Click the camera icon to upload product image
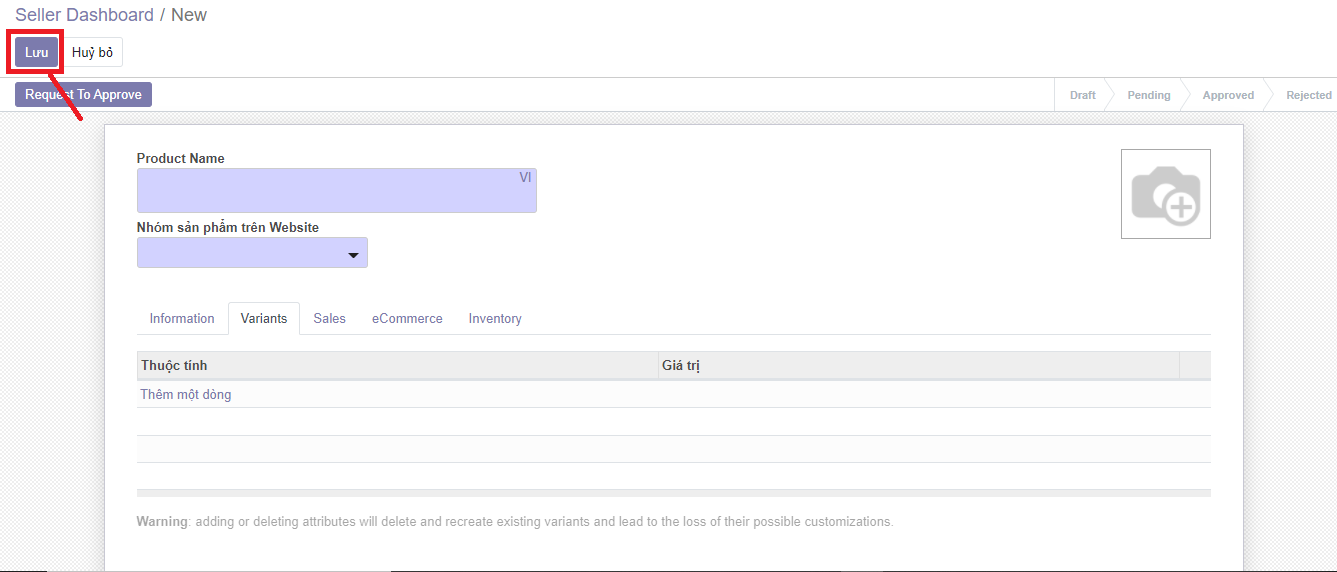1337x572 pixels. (x=1165, y=194)
